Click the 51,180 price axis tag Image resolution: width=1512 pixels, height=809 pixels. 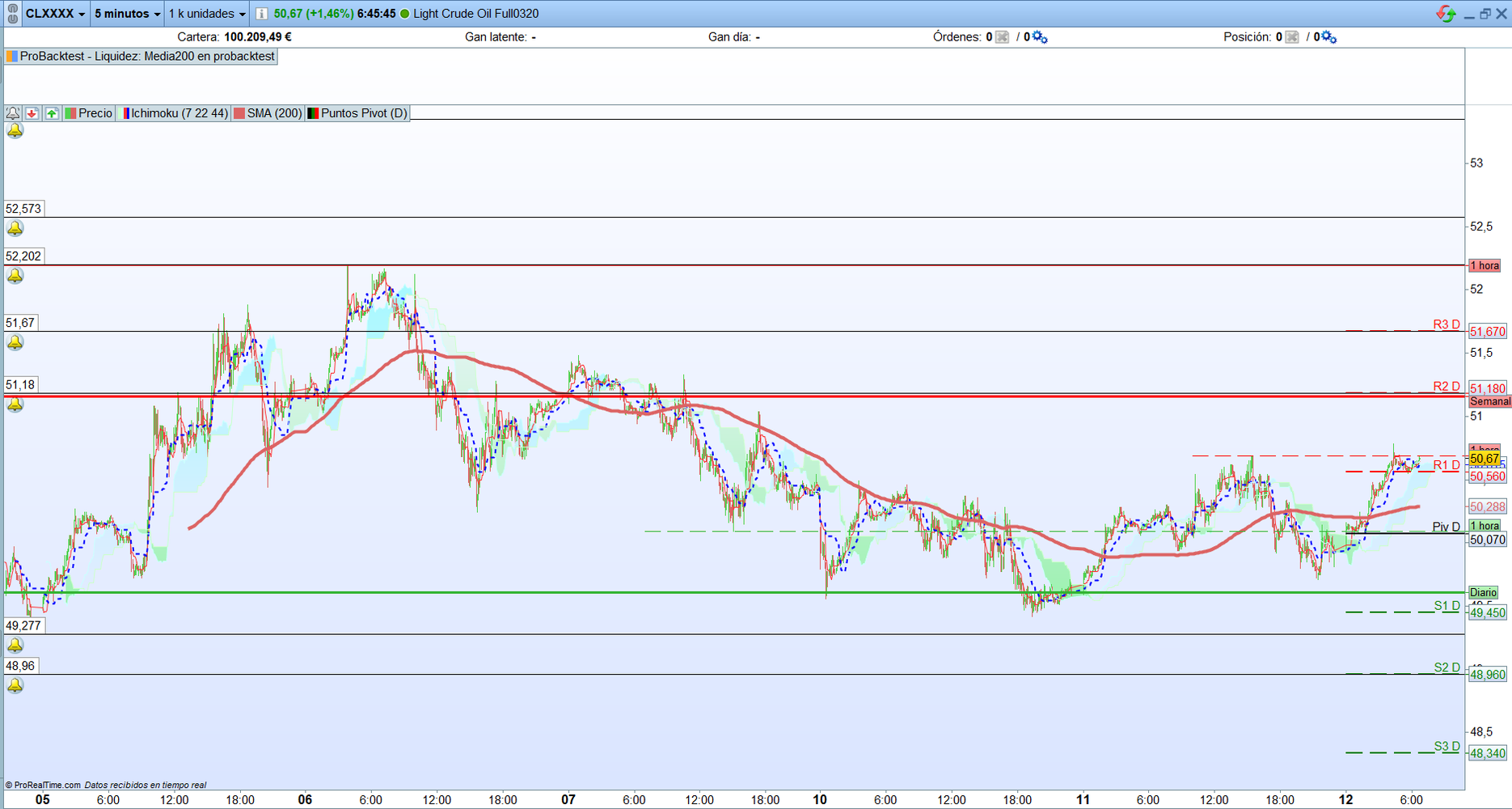point(1488,388)
